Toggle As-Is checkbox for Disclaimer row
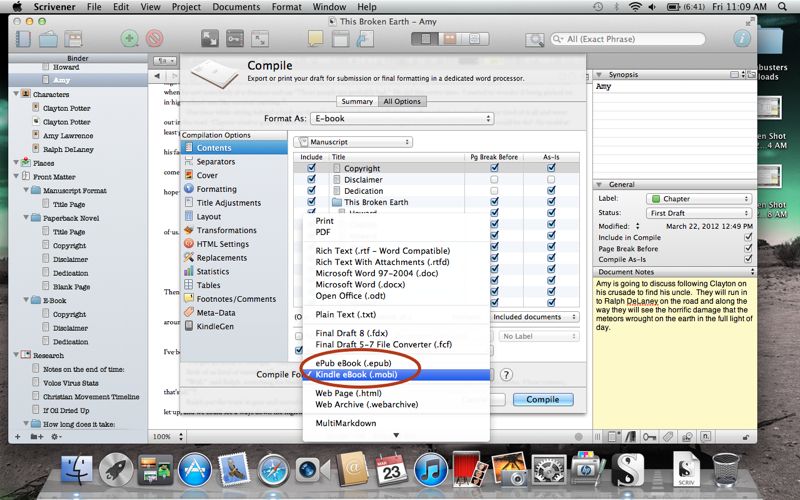This screenshot has height=500, width=800. tap(551, 179)
